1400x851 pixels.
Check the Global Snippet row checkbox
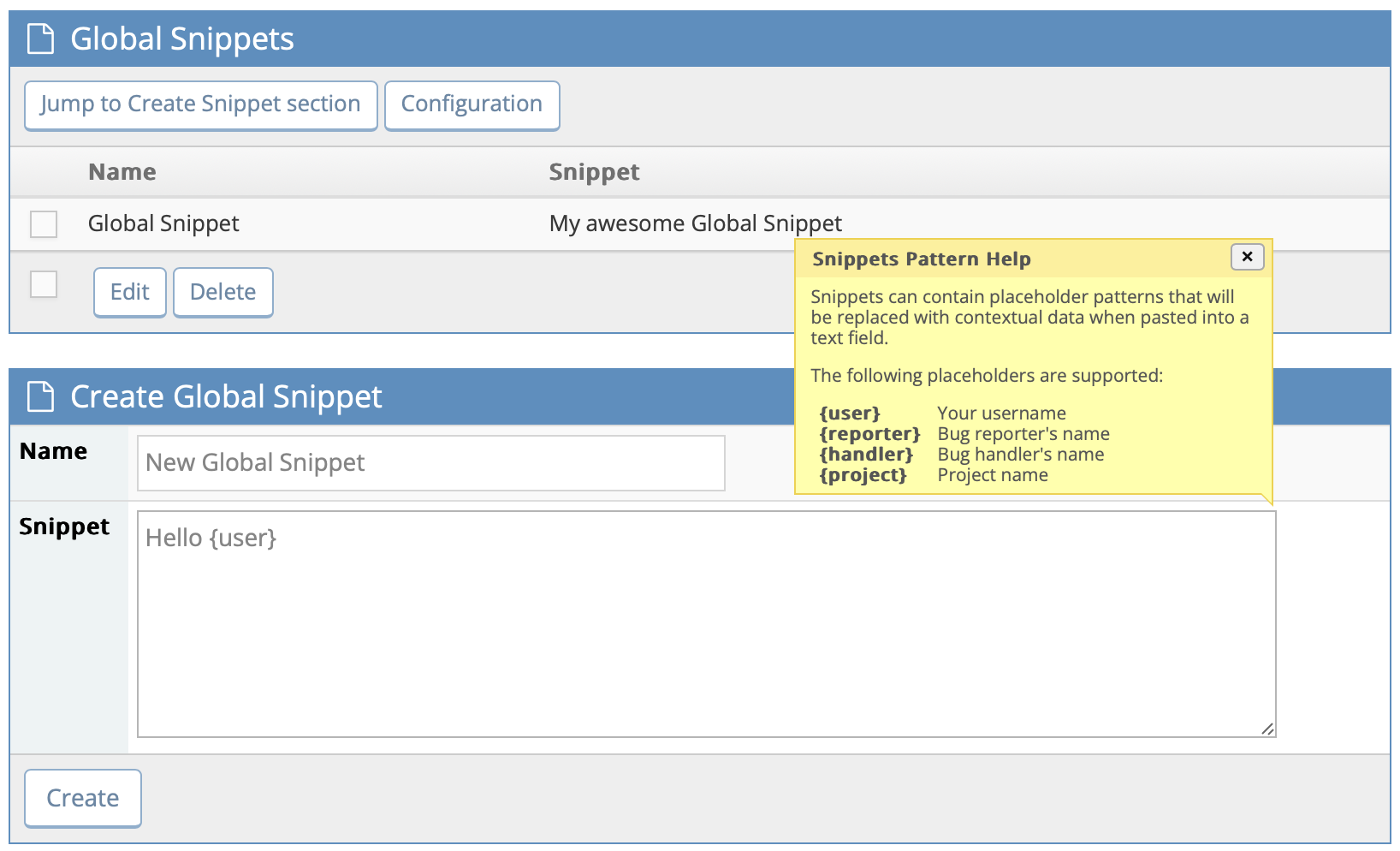pyautogui.click(x=44, y=224)
